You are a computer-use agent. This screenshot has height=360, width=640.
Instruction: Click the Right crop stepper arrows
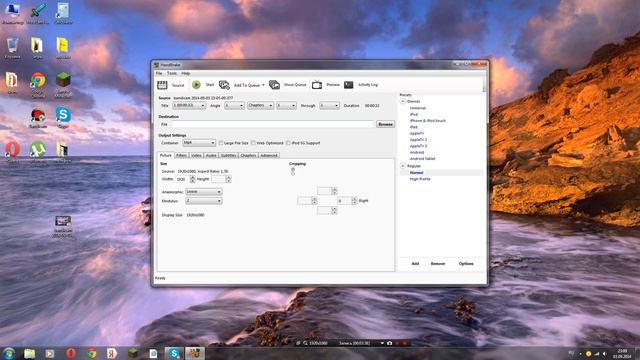coord(354,201)
